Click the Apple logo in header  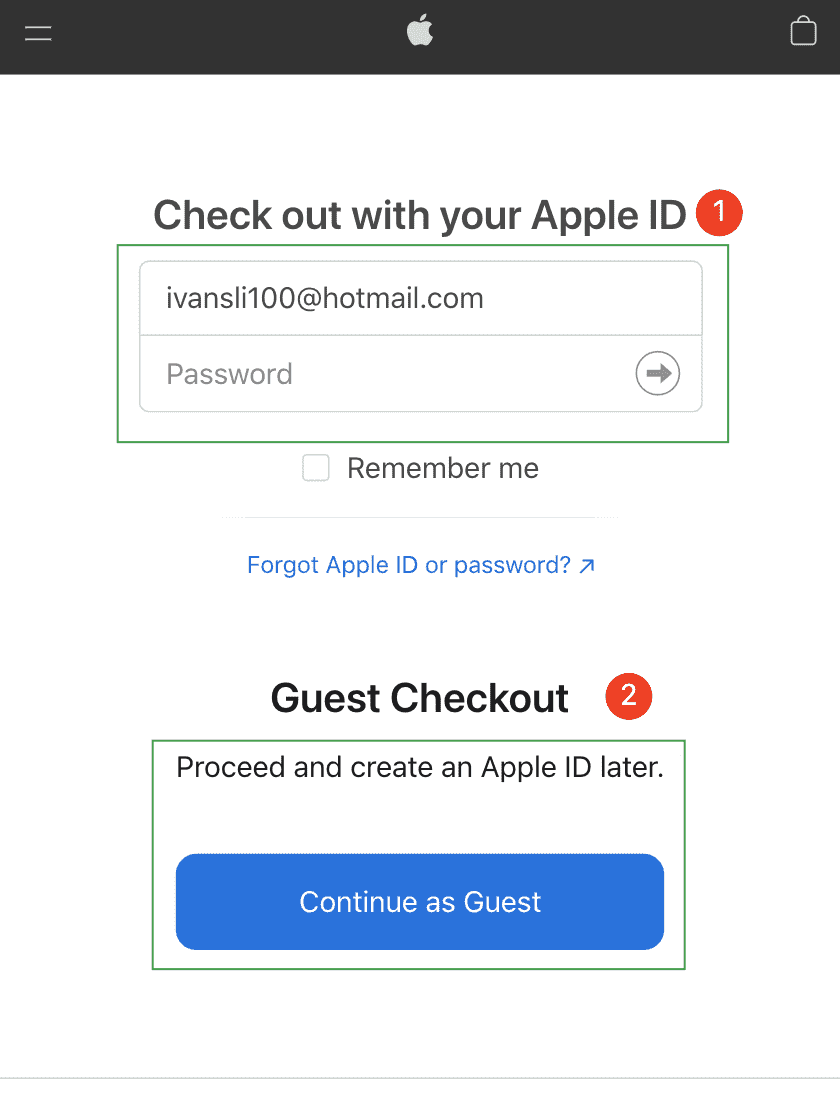pos(420,32)
